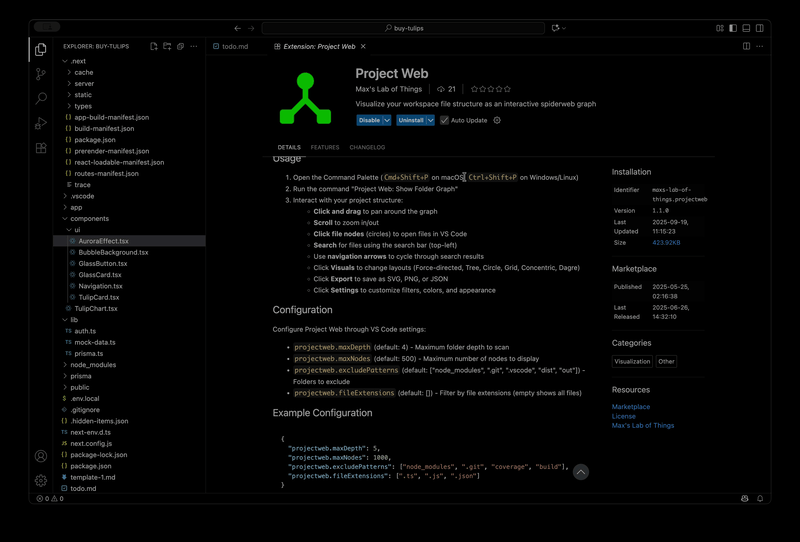Open the Customize Layout icon

coord(720,28)
